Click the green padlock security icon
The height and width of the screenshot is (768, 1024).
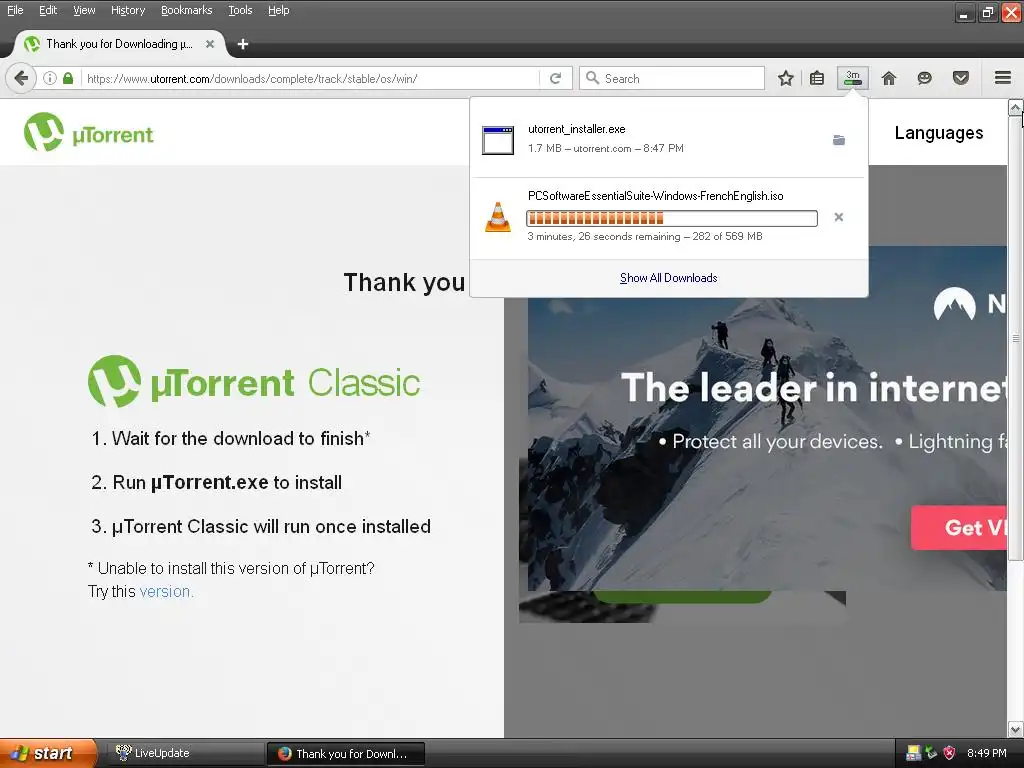pyautogui.click(x=68, y=78)
